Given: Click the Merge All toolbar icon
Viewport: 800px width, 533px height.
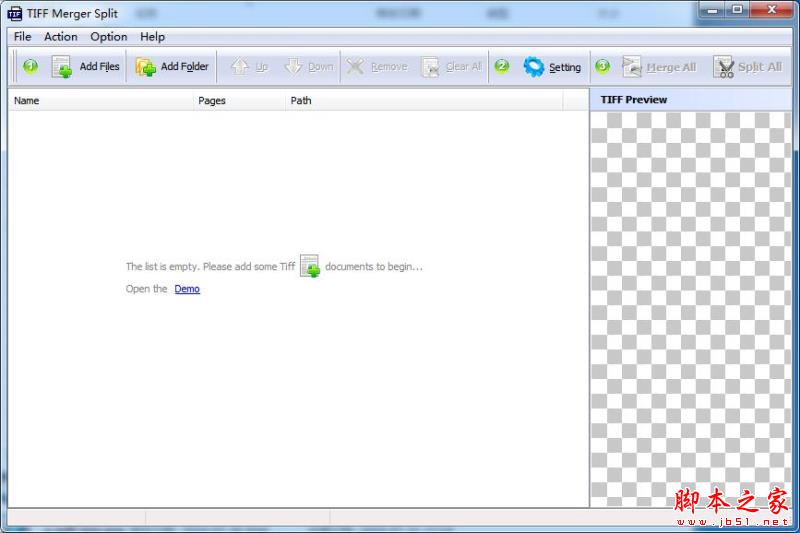Looking at the screenshot, I should (632, 67).
